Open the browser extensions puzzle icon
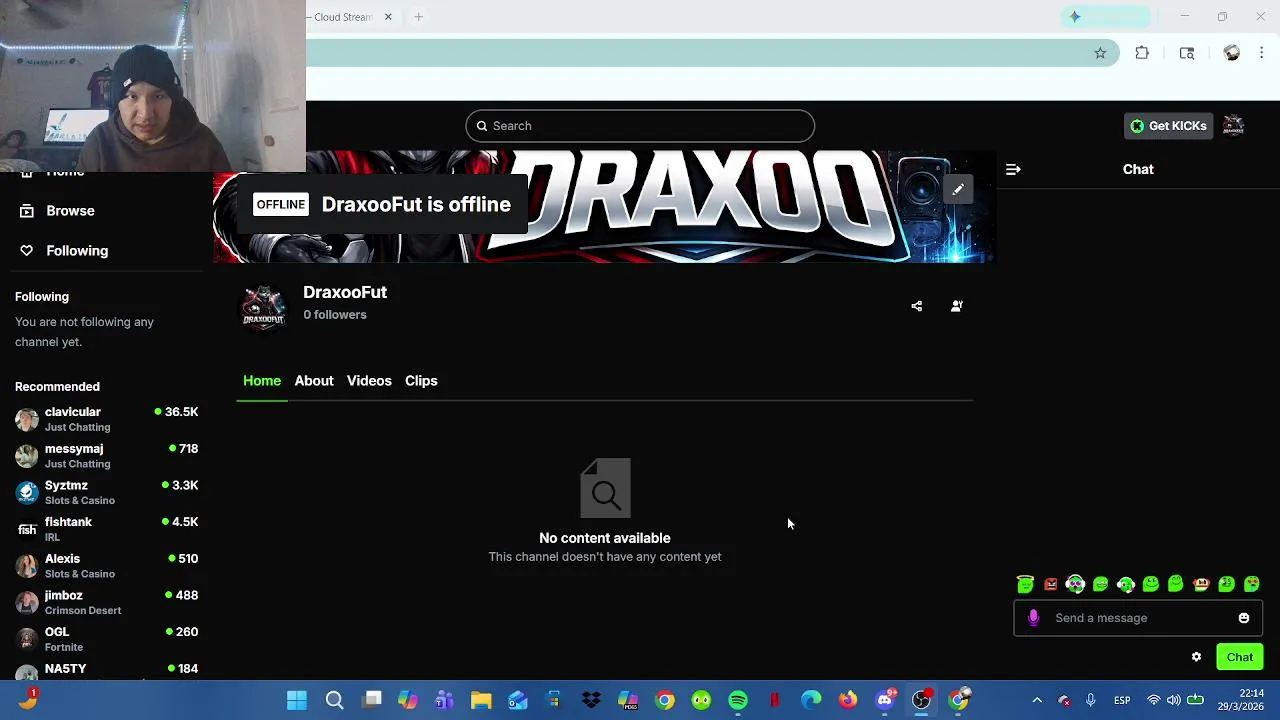The width and height of the screenshot is (1280, 720). coord(1142,53)
